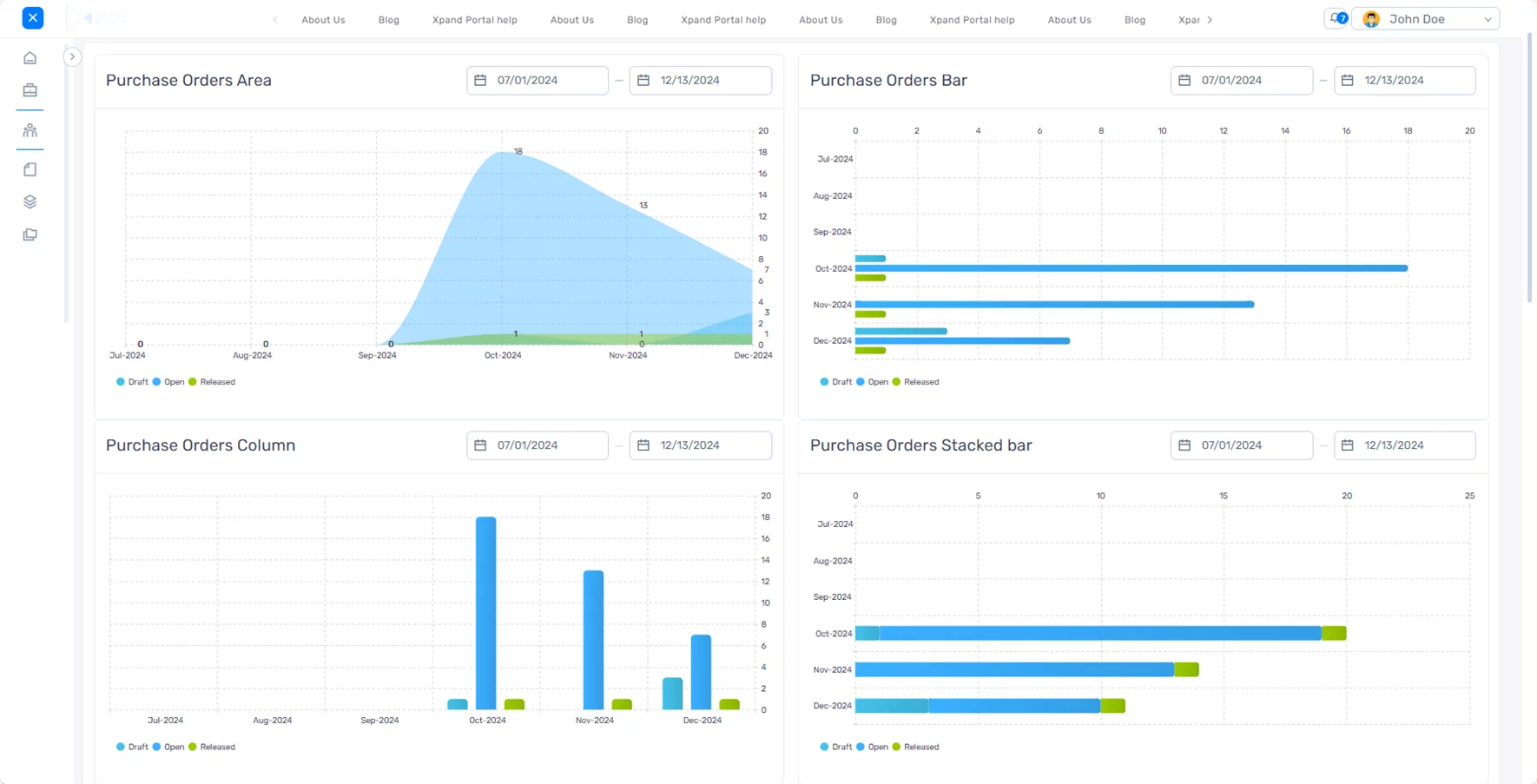Viewport: 1537px width, 784px height.
Task: Open the leftmost Xpand Portal help item
Action: coord(474,20)
